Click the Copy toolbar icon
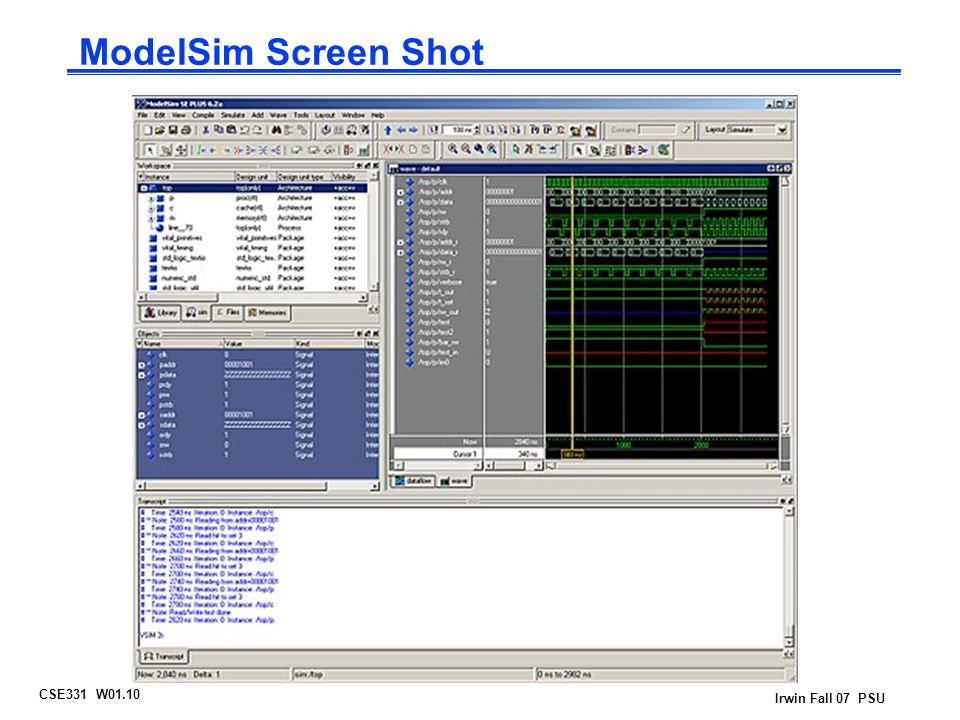The height and width of the screenshot is (720, 960). (x=219, y=130)
